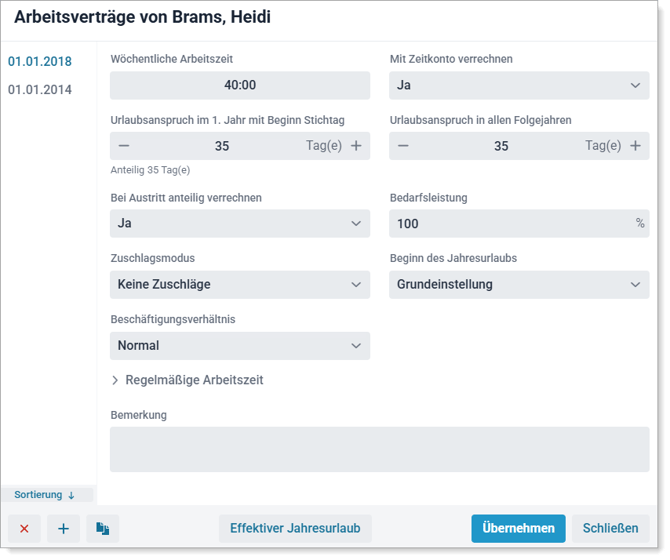Viewport: 670px width, 560px height.
Task: Select the 01.01.2014 contract entry
Action: click(x=40, y=90)
